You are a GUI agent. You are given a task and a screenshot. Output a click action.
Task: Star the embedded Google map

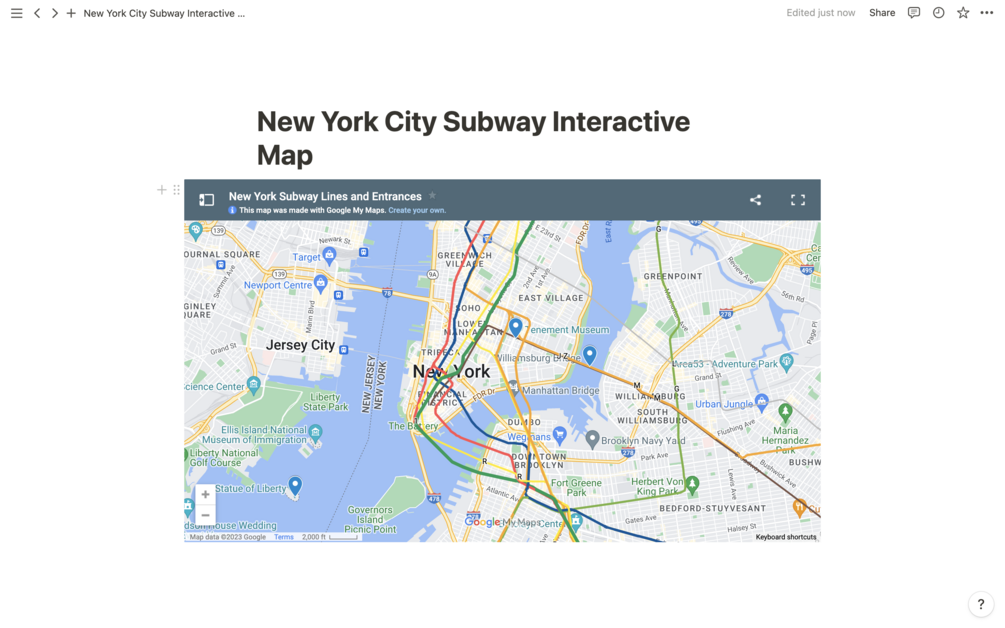[433, 195]
